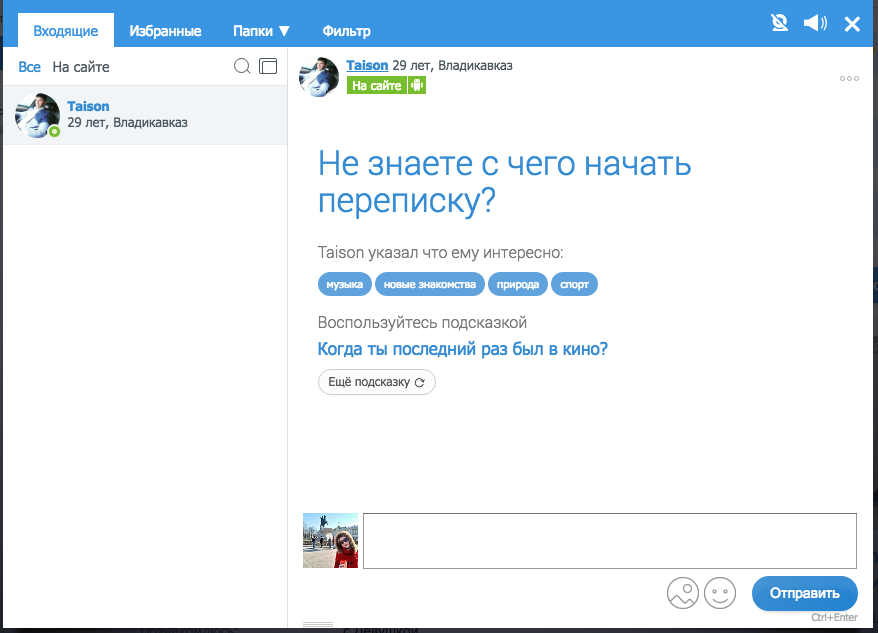This screenshot has width=878, height=633.
Task: Click the text Воспользуйтесь подсказкой
Action: tap(422, 323)
